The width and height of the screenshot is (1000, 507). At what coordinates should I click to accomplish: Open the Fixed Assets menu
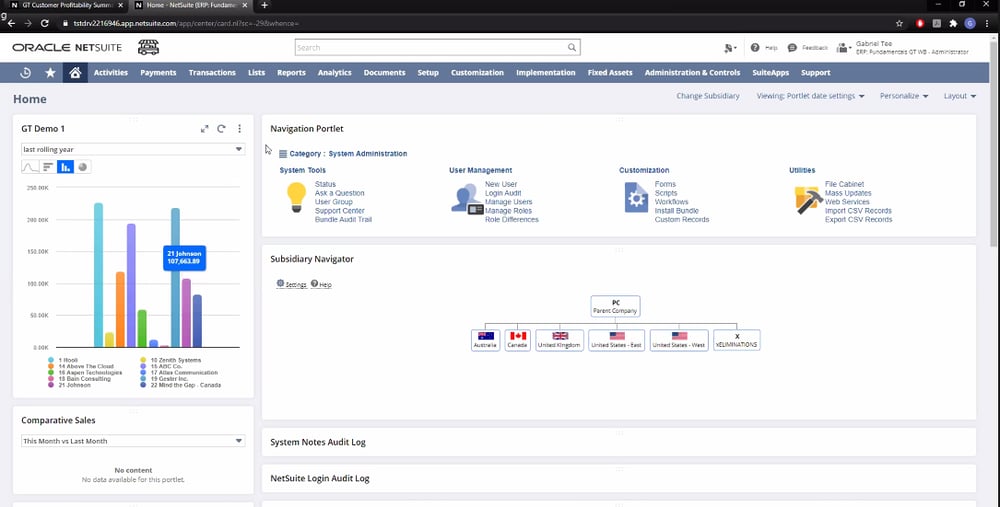610,73
